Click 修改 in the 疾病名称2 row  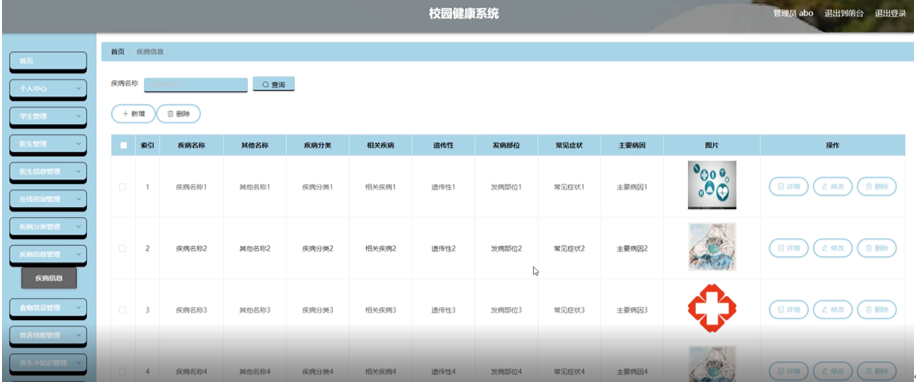point(832,248)
